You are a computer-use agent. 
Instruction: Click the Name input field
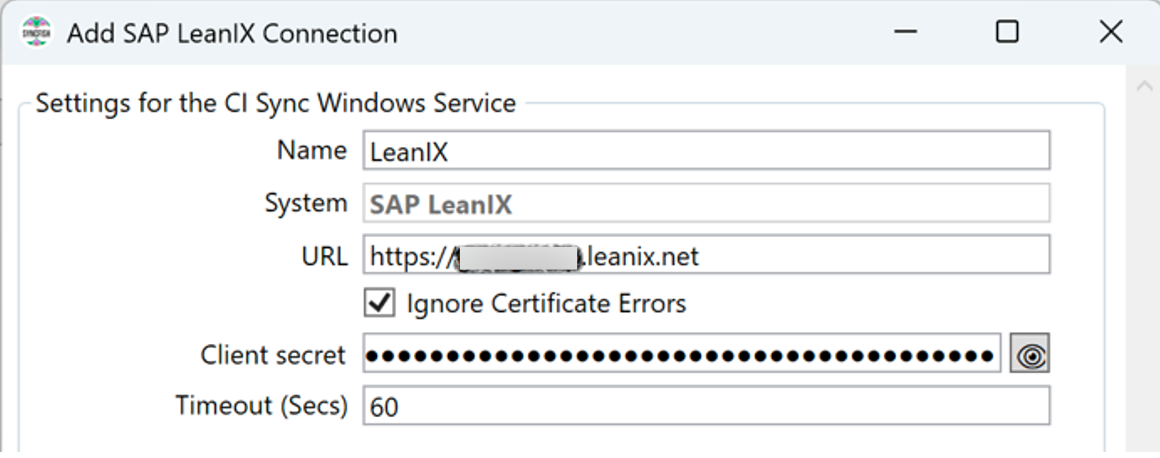coord(706,150)
